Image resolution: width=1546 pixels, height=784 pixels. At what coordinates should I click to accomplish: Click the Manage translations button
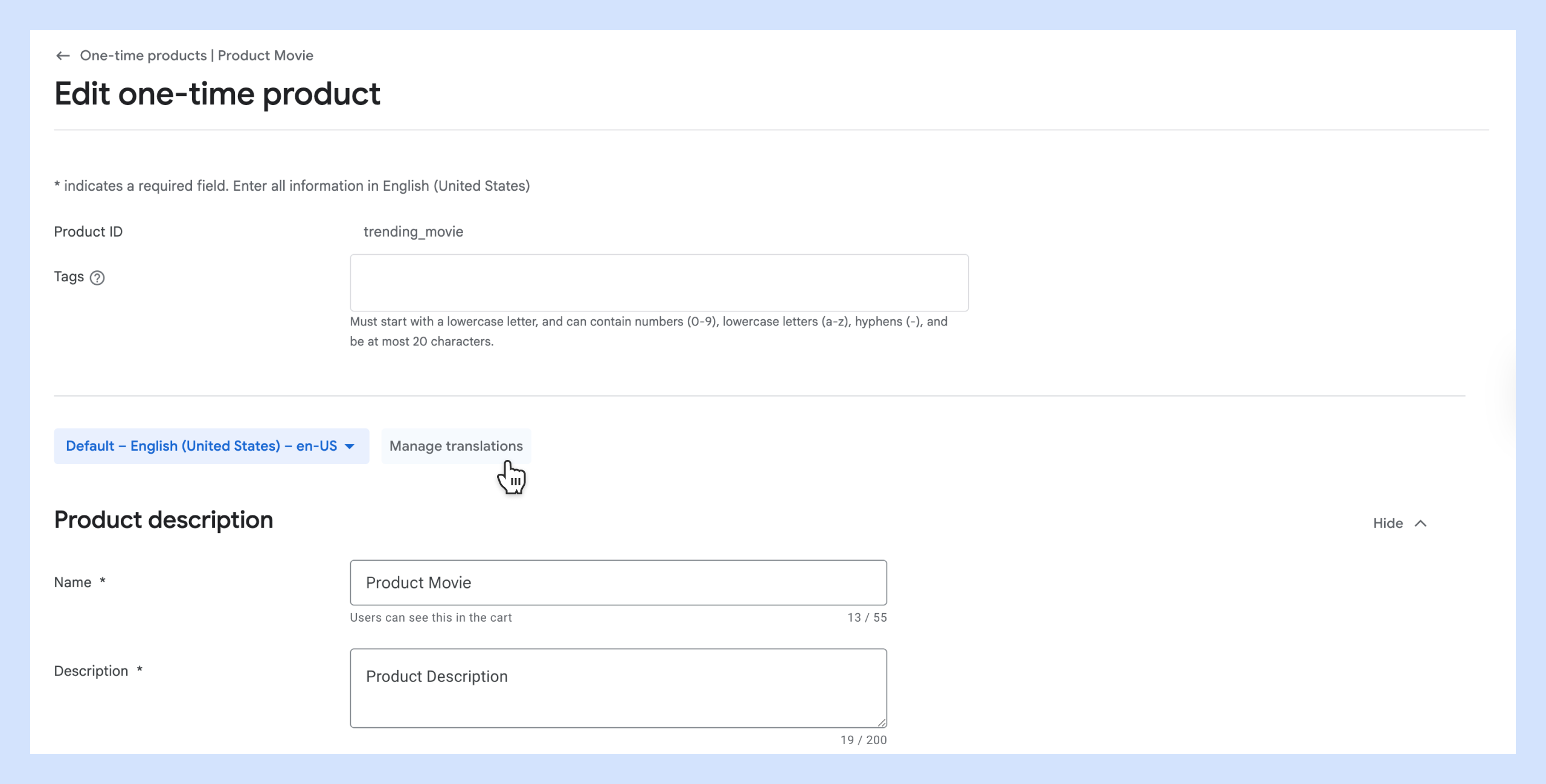456,446
